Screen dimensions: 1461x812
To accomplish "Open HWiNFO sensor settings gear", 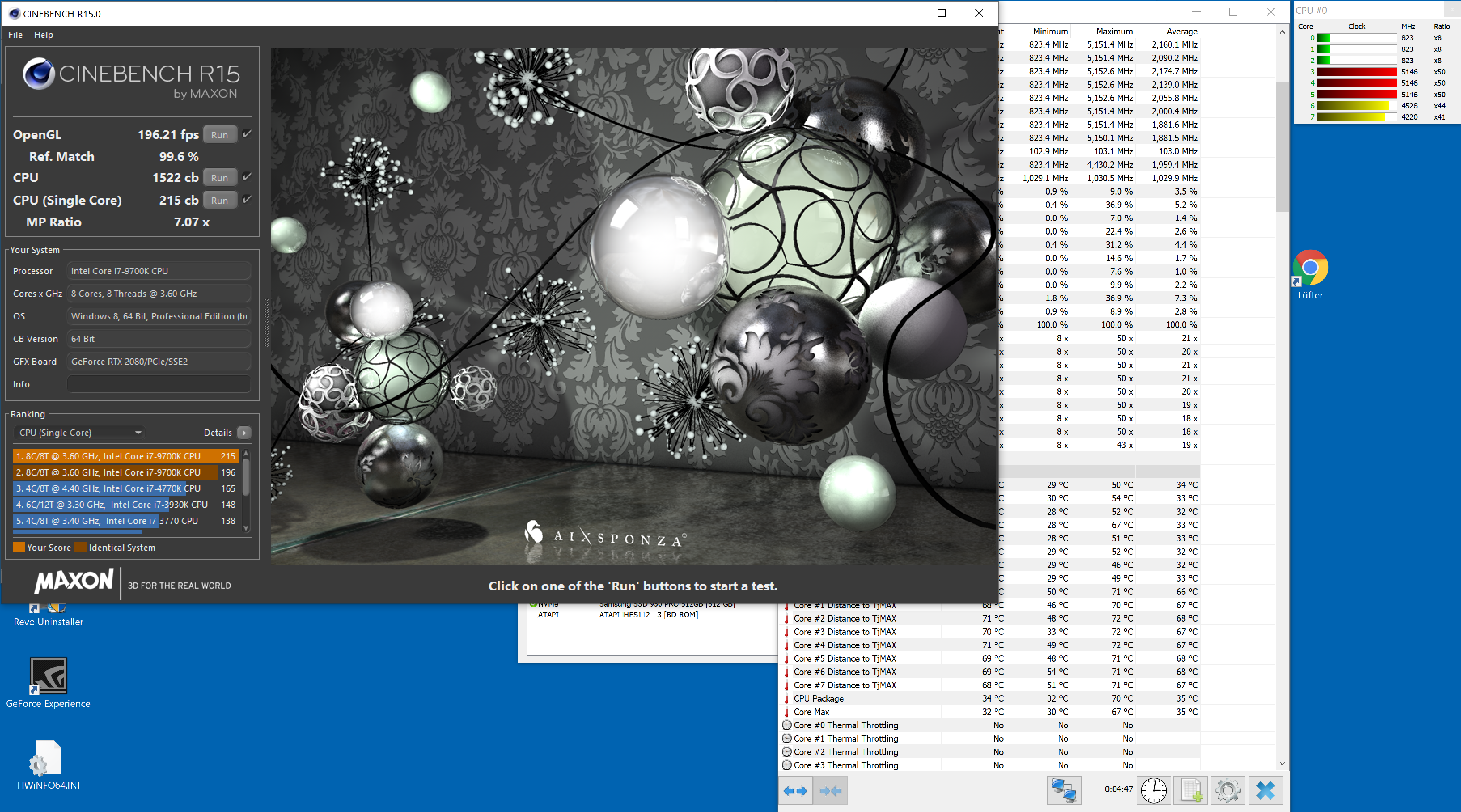I will tap(1228, 791).
